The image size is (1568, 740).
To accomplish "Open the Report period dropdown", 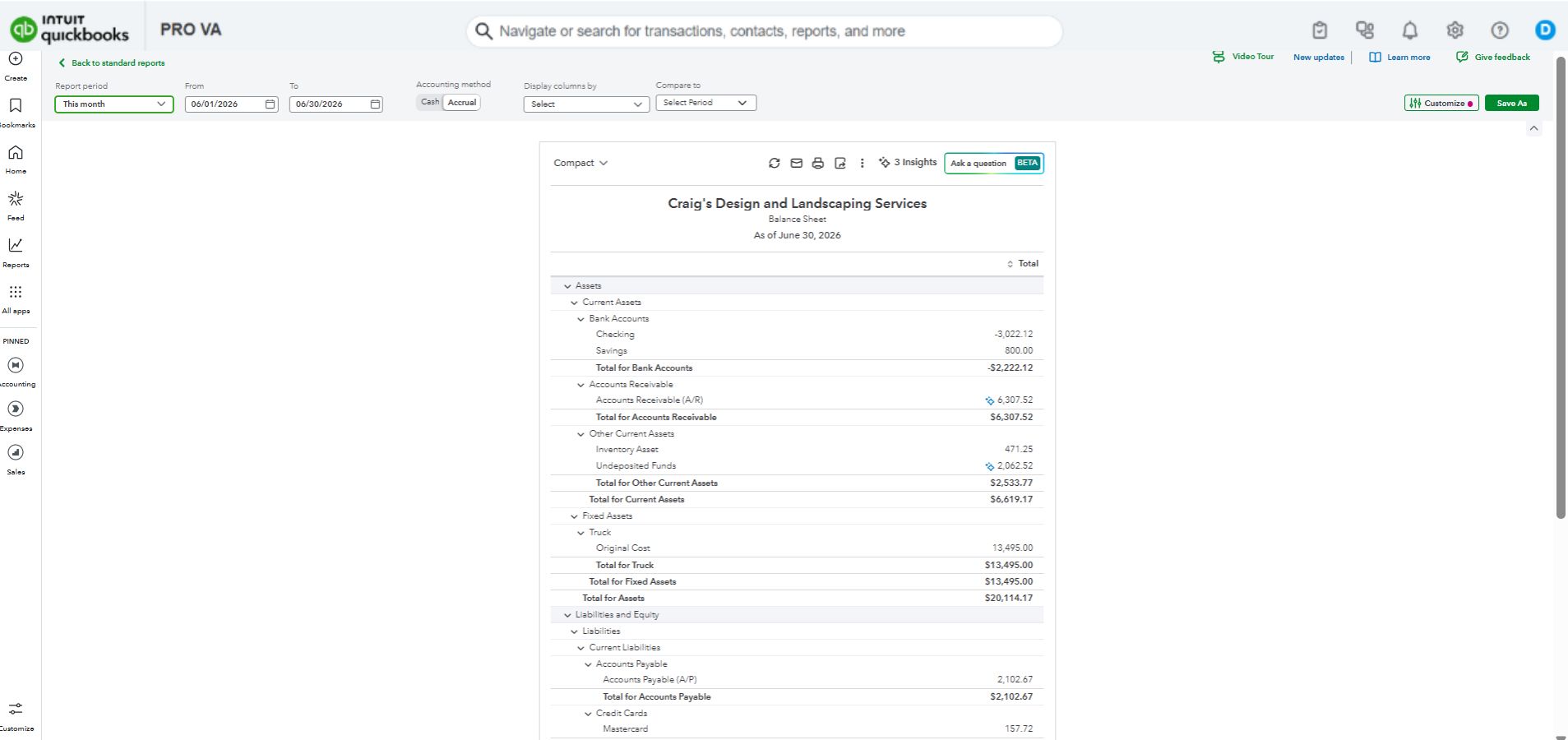I will (114, 104).
